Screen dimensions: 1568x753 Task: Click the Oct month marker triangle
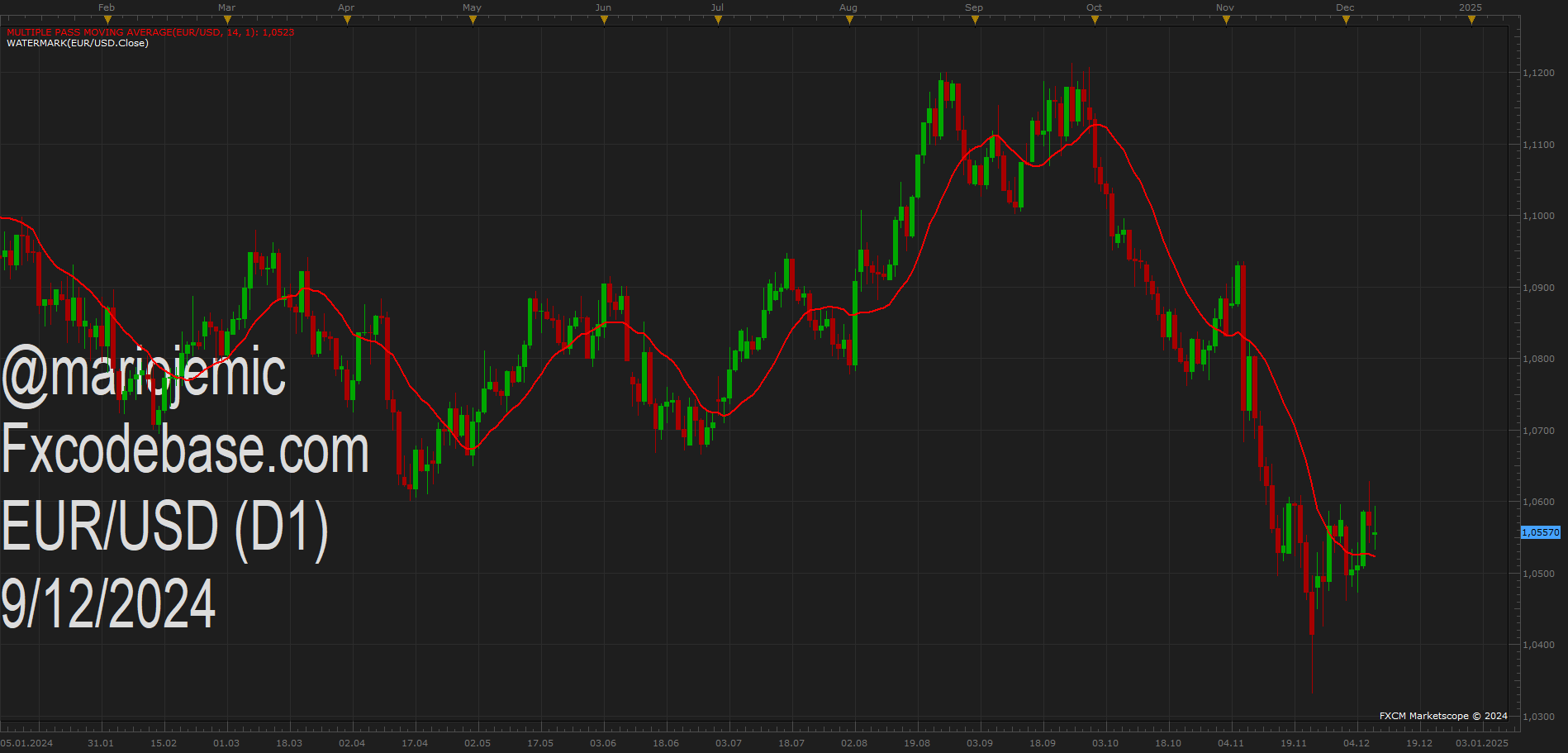pyautogui.click(x=1095, y=20)
